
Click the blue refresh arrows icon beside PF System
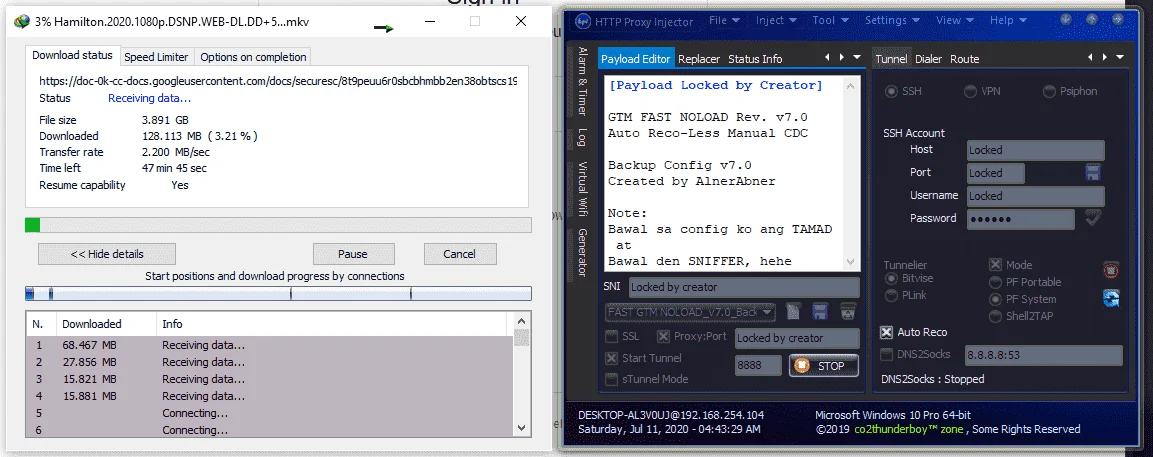1110,298
